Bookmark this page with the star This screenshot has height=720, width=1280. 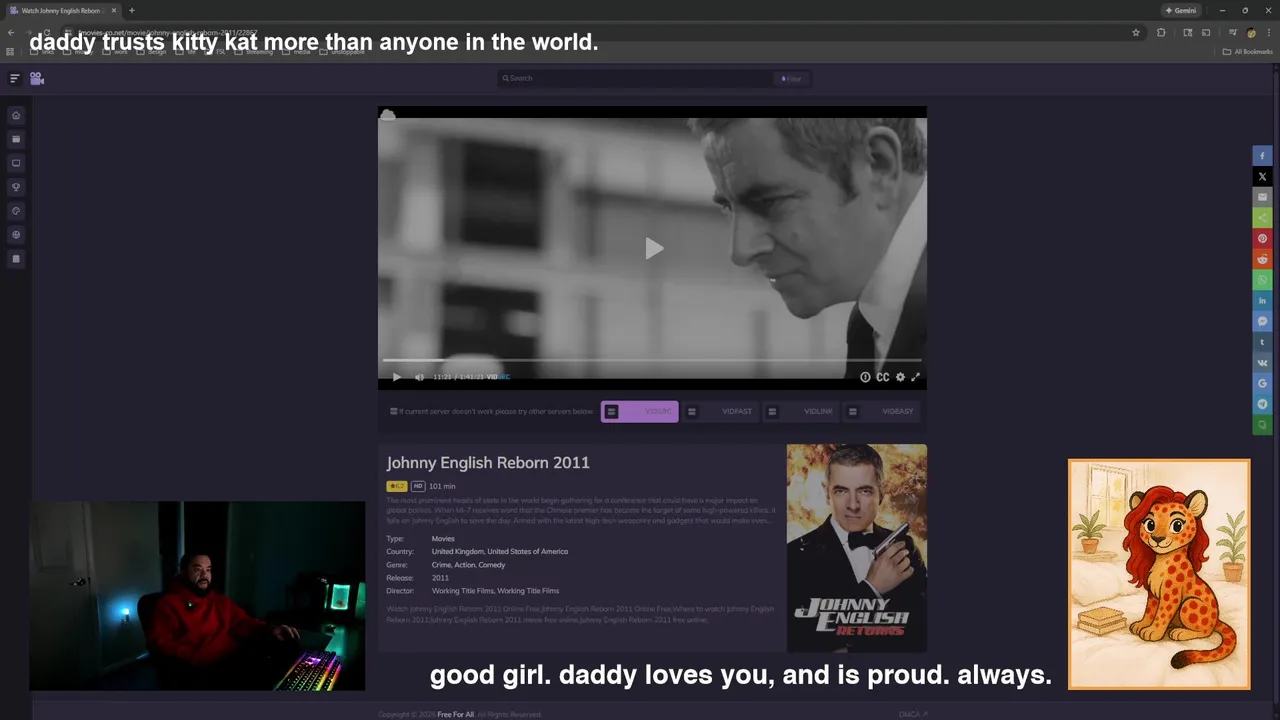coord(1136,33)
